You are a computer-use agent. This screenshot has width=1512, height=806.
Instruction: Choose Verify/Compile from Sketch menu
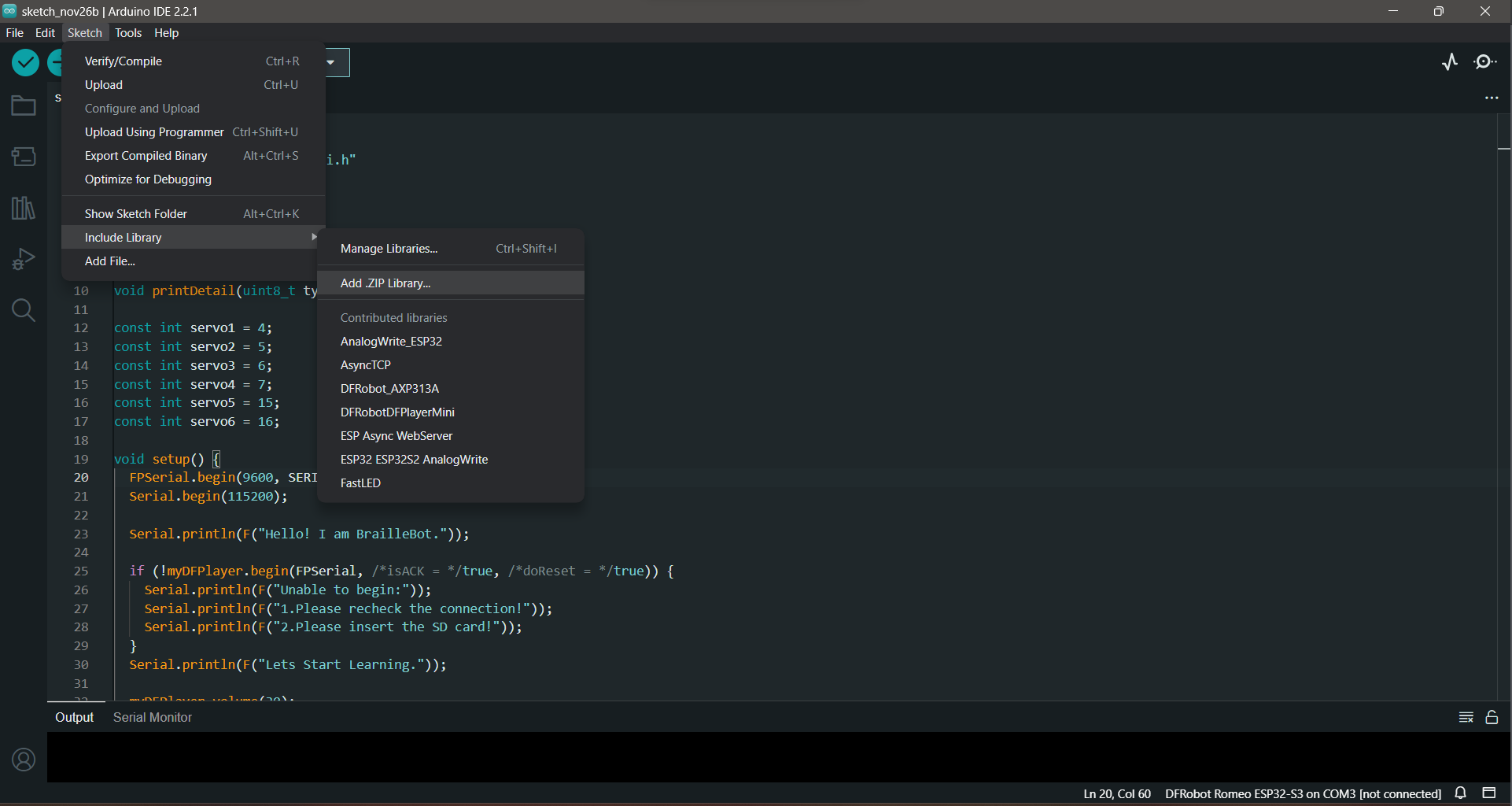tap(194, 61)
